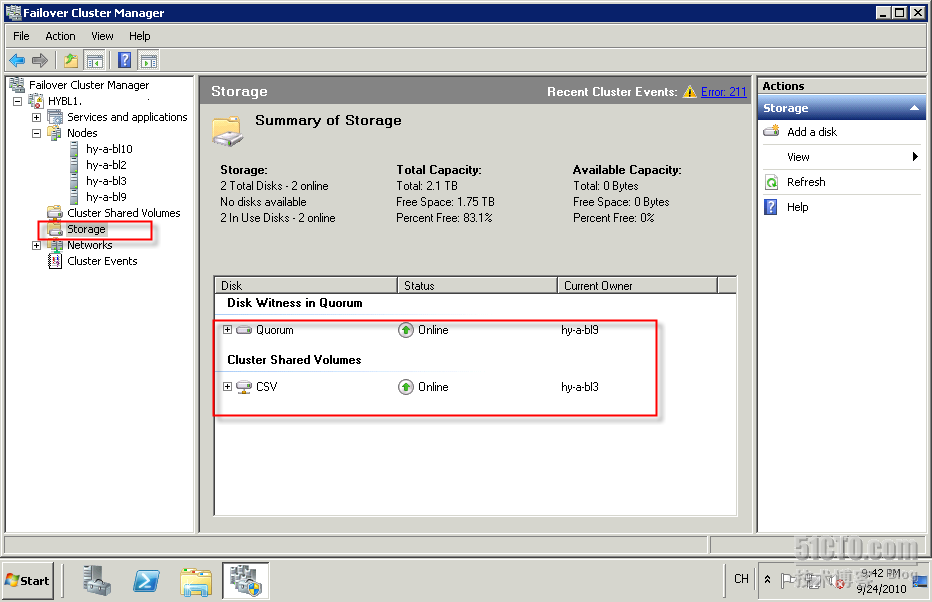Image resolution: width=932 pixels, height=602 pixels.
Task: Sort by the Current Owner column header
Action: pyautogui.click(x=637, y=285)
